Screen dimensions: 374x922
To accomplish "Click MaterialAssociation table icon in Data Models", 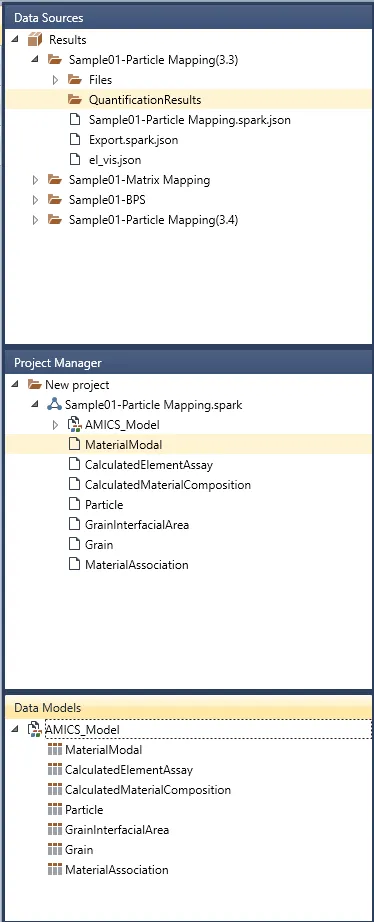I will pyautogui.click(x=55, y=870).
